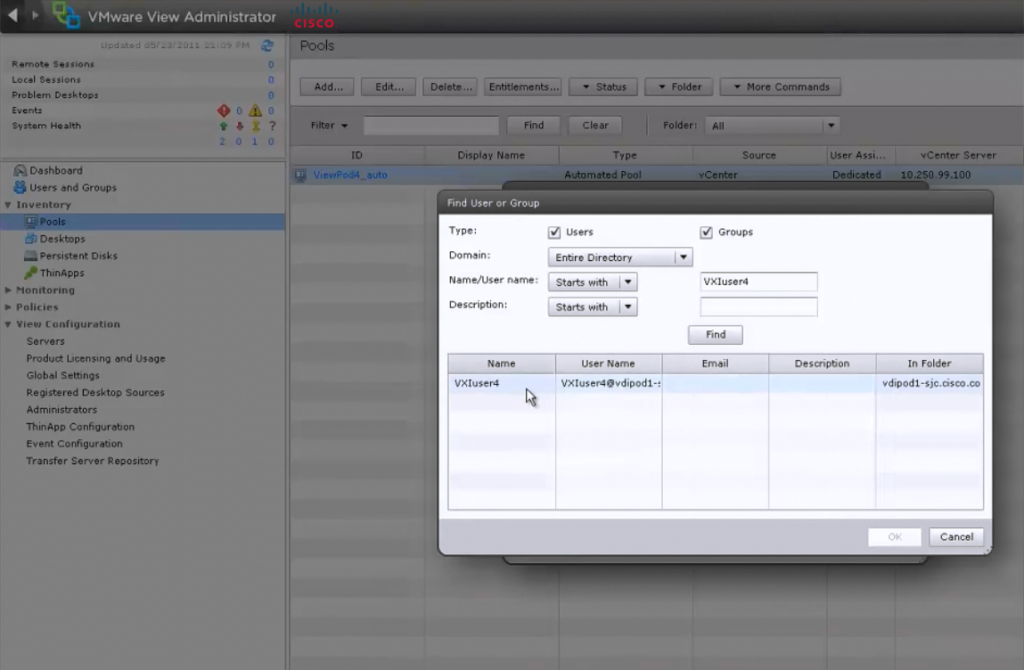Viewport: 1024px width, 670px height.
Task: Uncheck the Users checkbox in Find User or Group
Action: (553, 231)
